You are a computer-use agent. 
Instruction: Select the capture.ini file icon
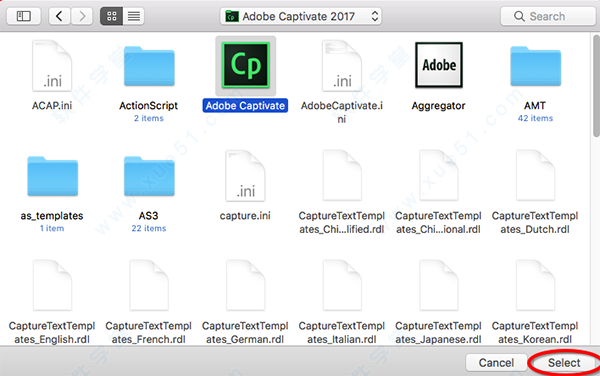[245, 176]
